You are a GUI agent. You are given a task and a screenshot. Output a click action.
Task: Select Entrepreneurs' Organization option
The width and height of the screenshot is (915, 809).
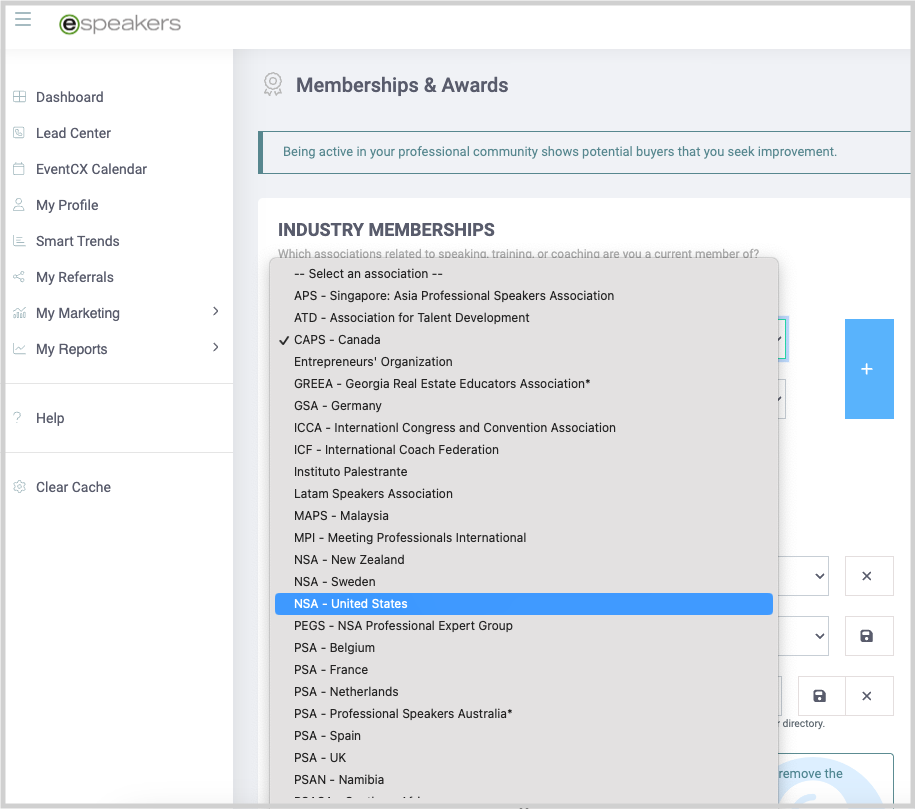coord(523,362)
